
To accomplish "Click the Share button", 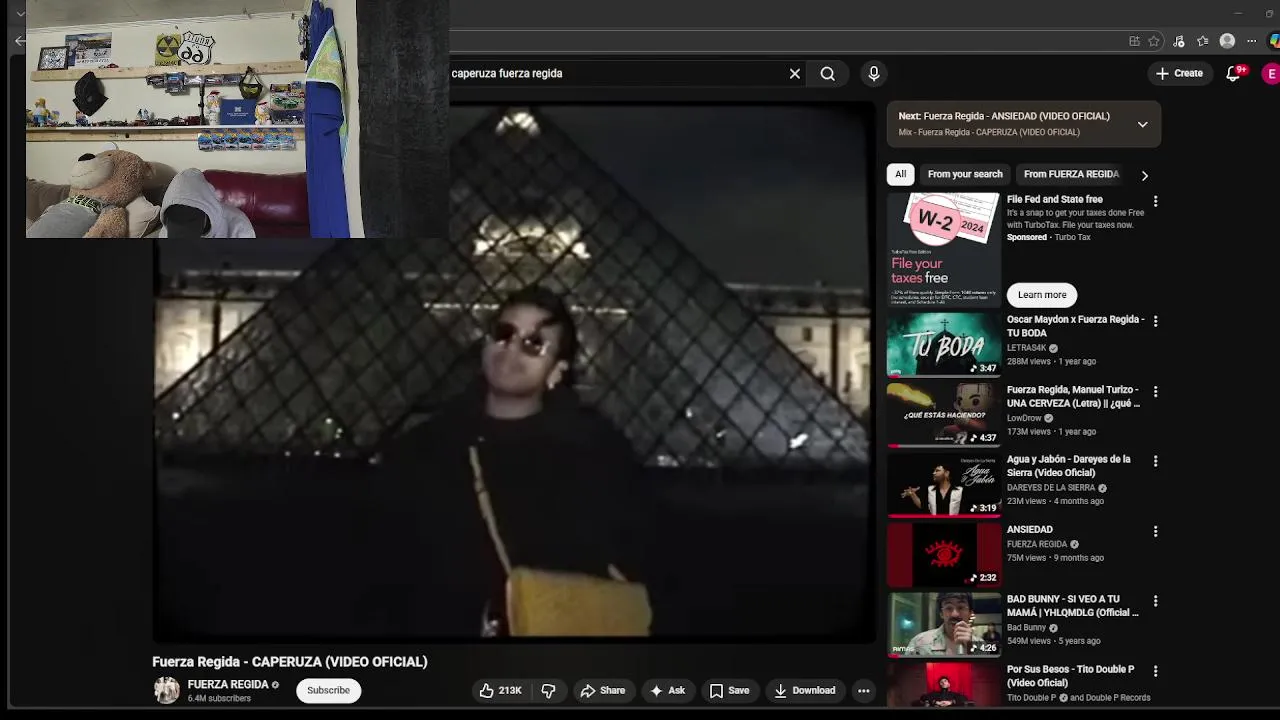I will click(603, 690).
